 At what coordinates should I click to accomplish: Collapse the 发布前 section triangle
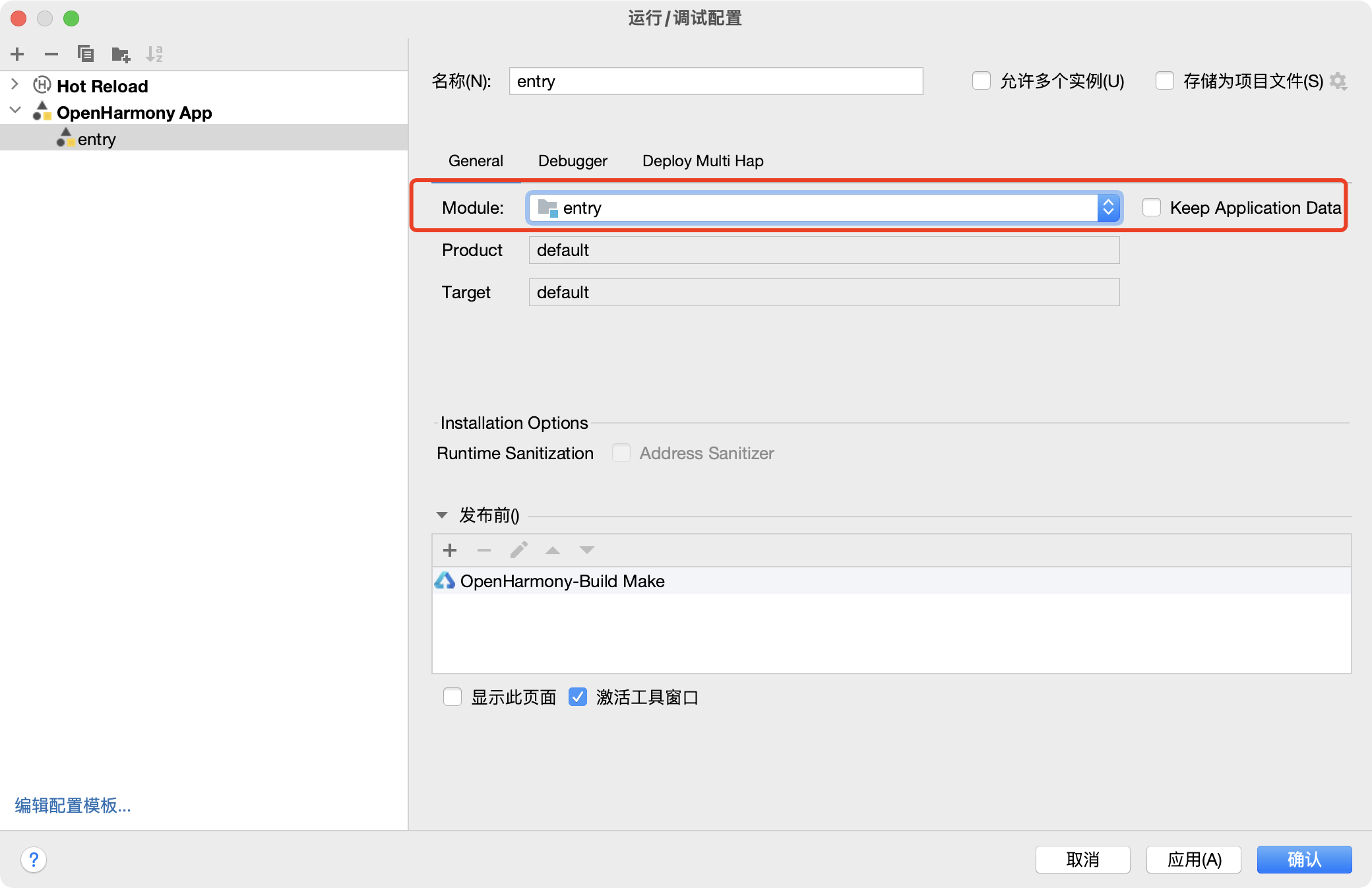442,515
